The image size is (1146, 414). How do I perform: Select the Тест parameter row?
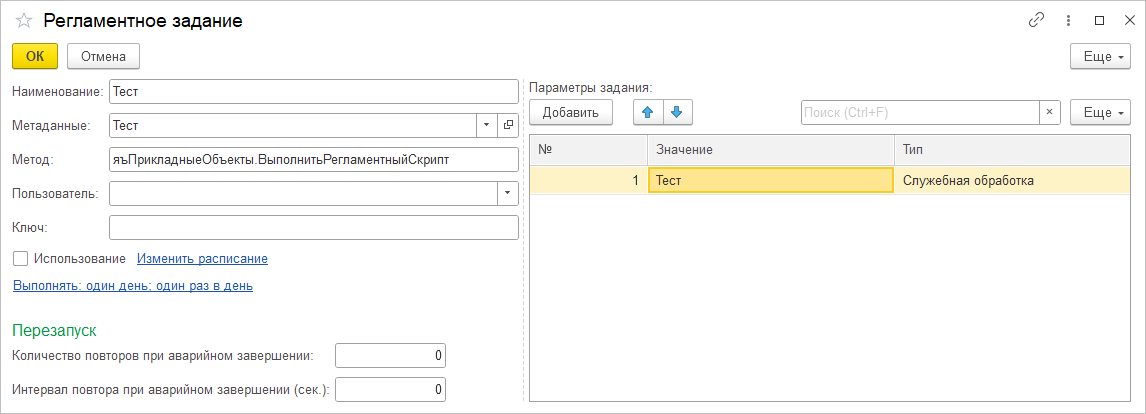click(770, 181)
